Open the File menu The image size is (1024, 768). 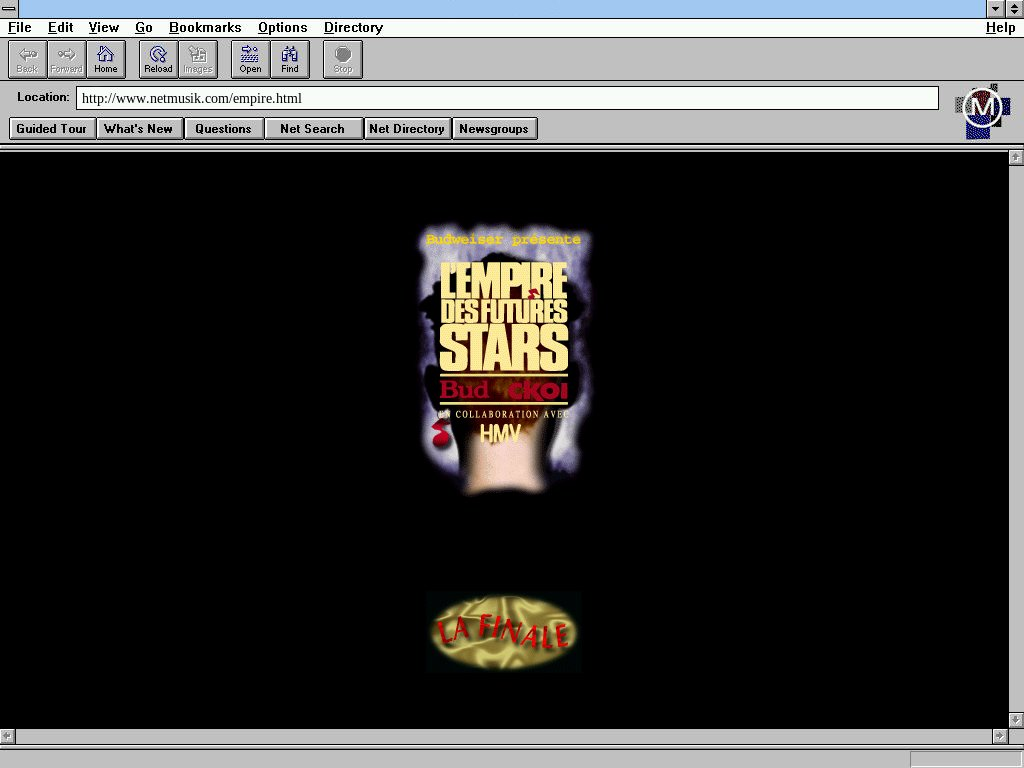point(19,28)
